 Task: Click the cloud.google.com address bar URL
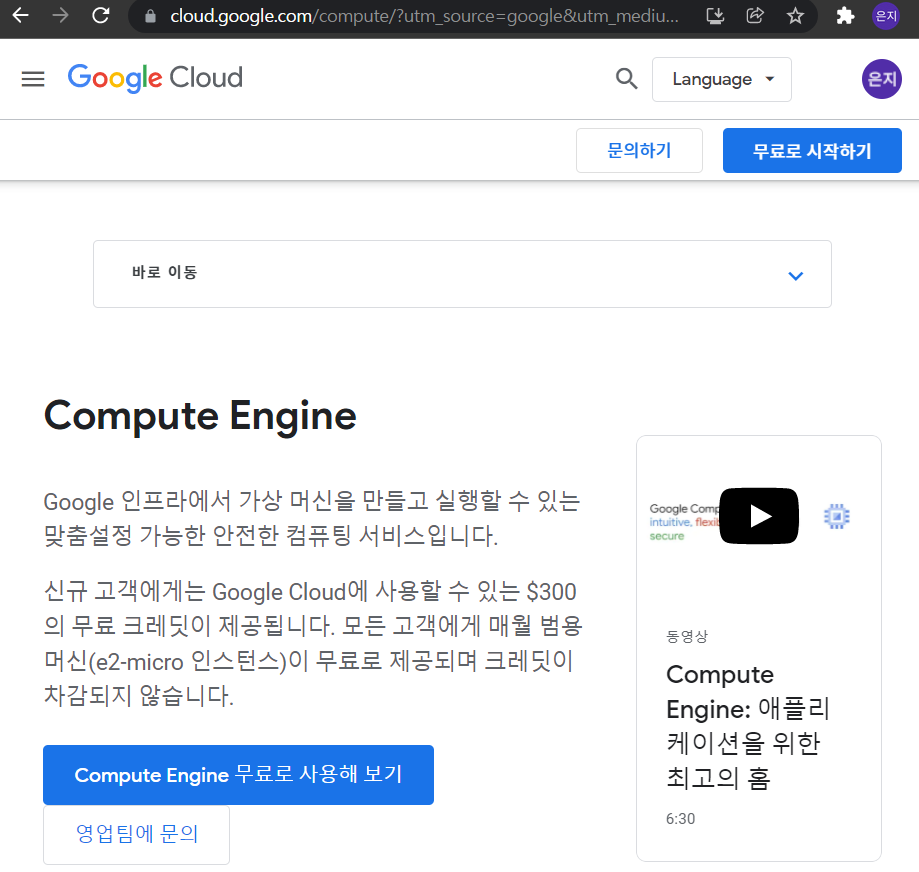click(424, 16)
